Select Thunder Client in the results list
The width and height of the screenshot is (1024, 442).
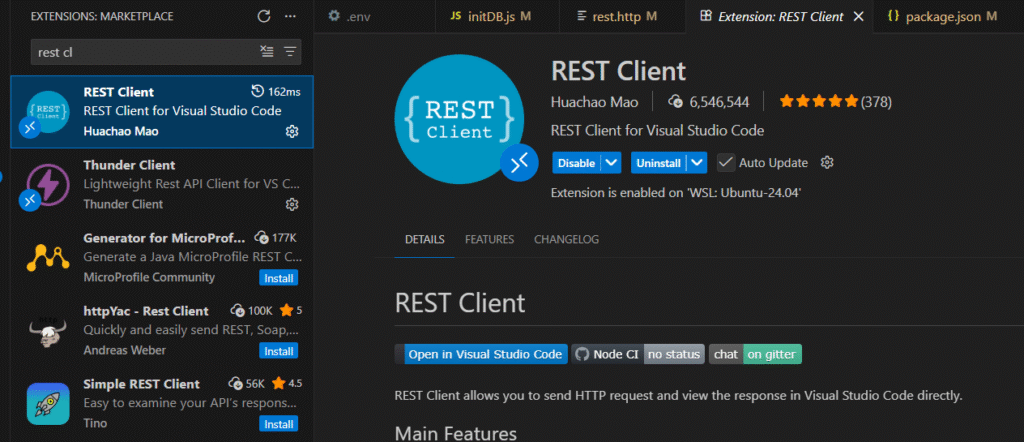(x=162, y=185)
